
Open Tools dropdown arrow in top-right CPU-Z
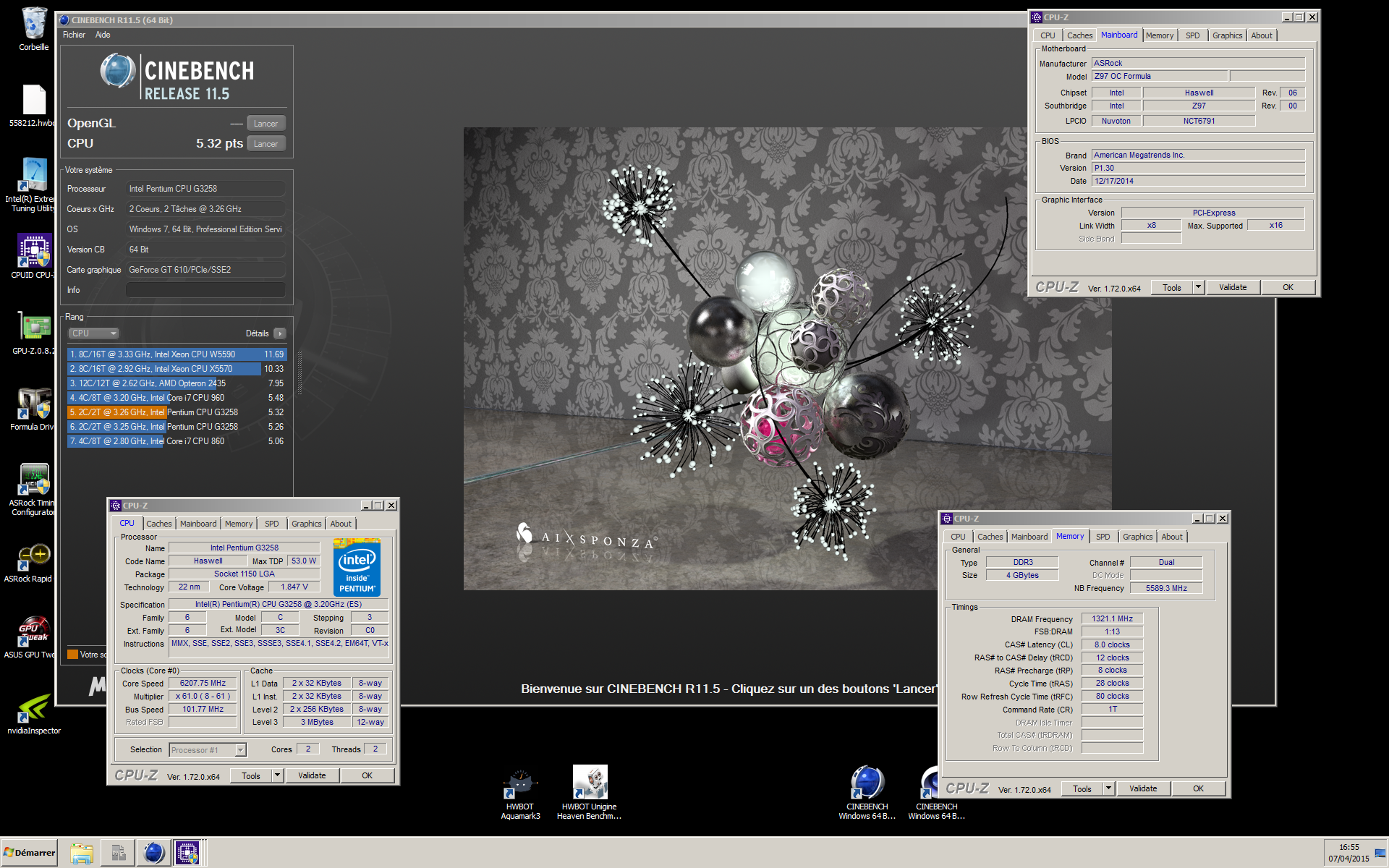tap(1198, 287)
